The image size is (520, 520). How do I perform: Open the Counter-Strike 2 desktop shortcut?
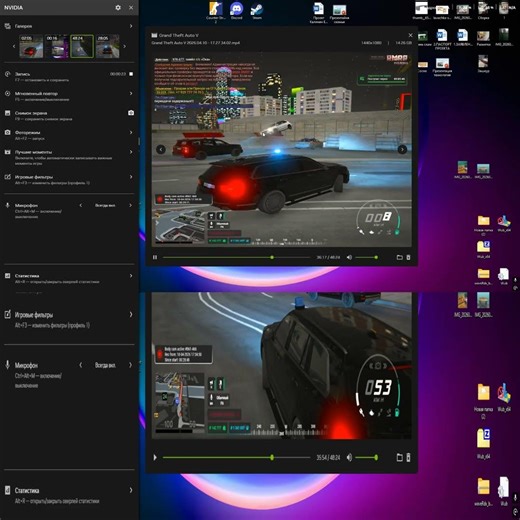pos(216,13)
